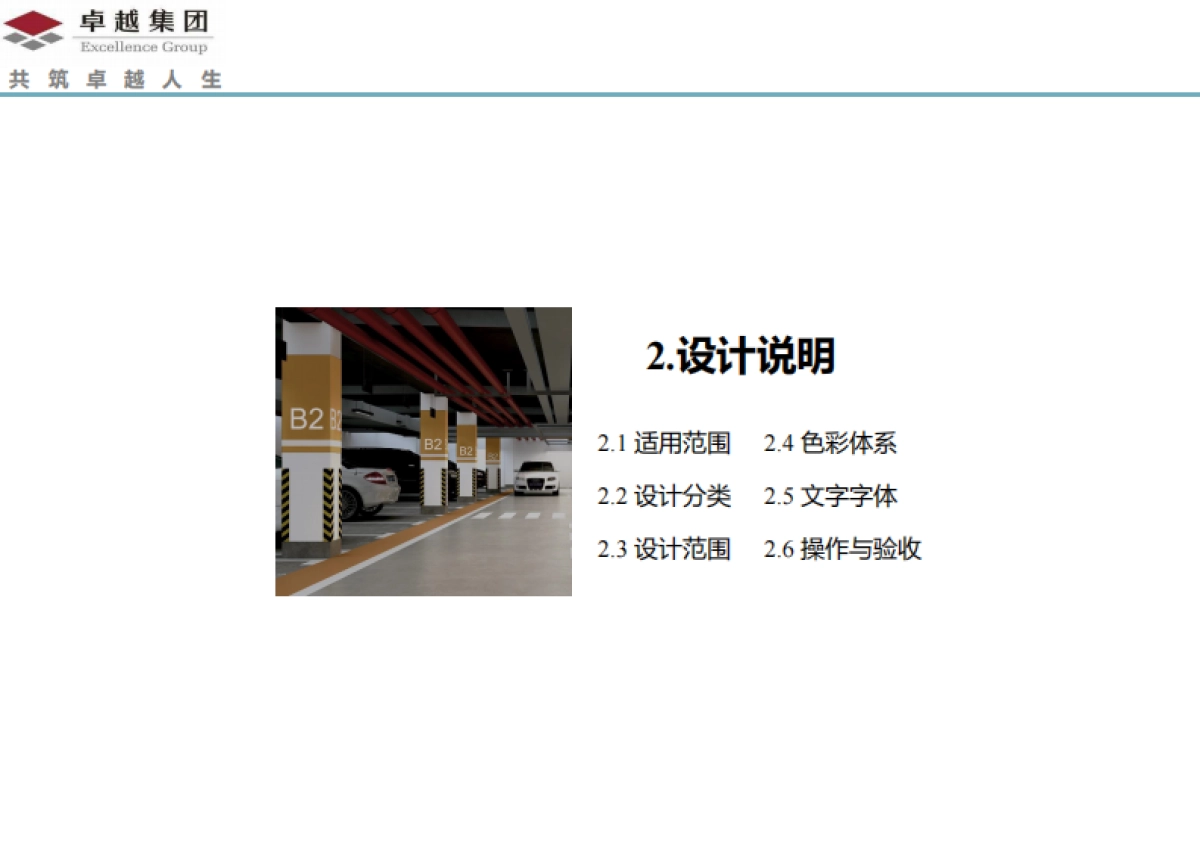This screenshot has height=849, width=1200.
Task: Toggle the 2.1 适用范围 list item
Action: 666,441
